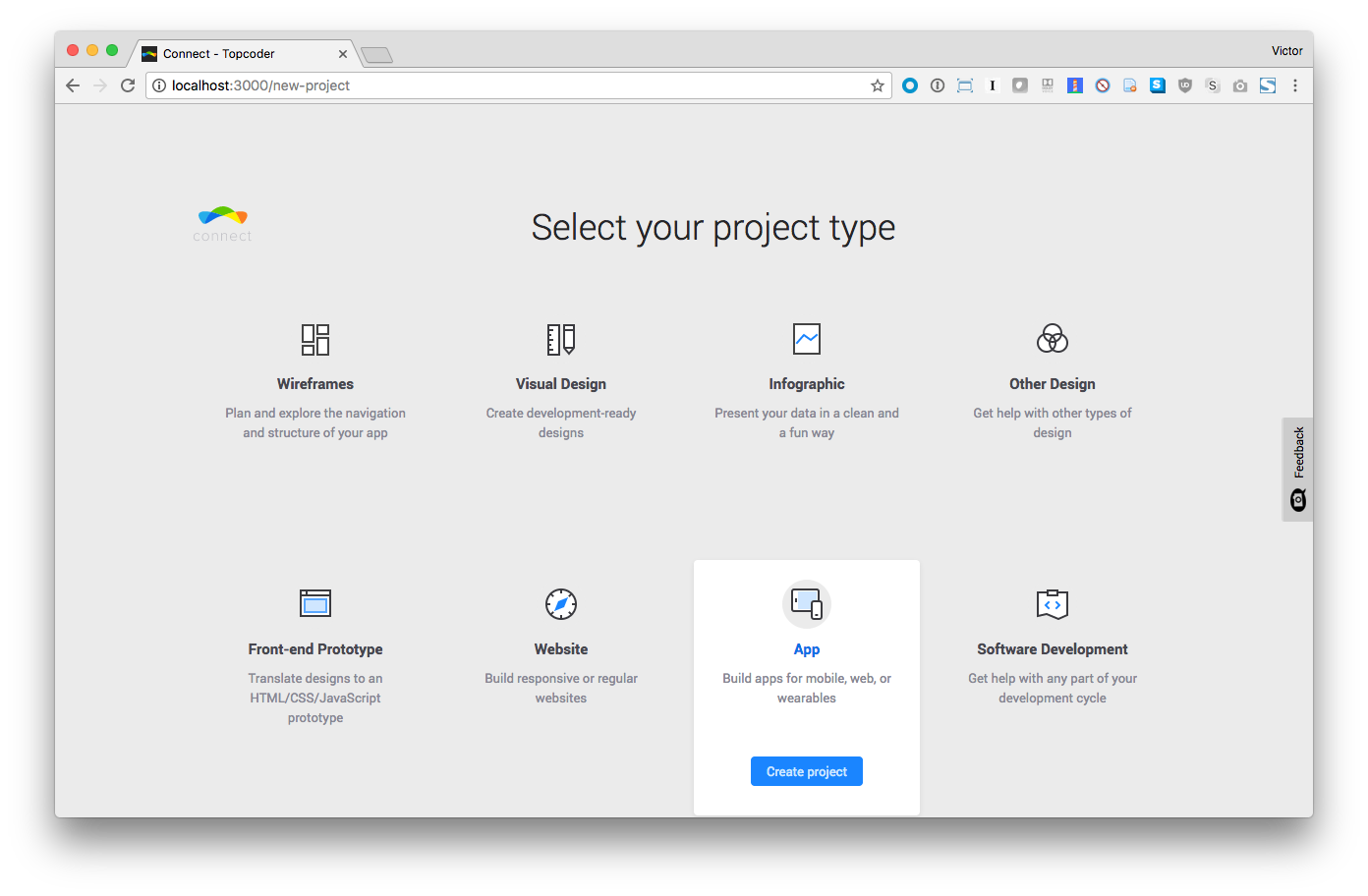Image resolution: width=1368 pixels, height=896 pixels.
Task: Click the Infographic title
Action: pyautogui.click(x=807, y=384)
